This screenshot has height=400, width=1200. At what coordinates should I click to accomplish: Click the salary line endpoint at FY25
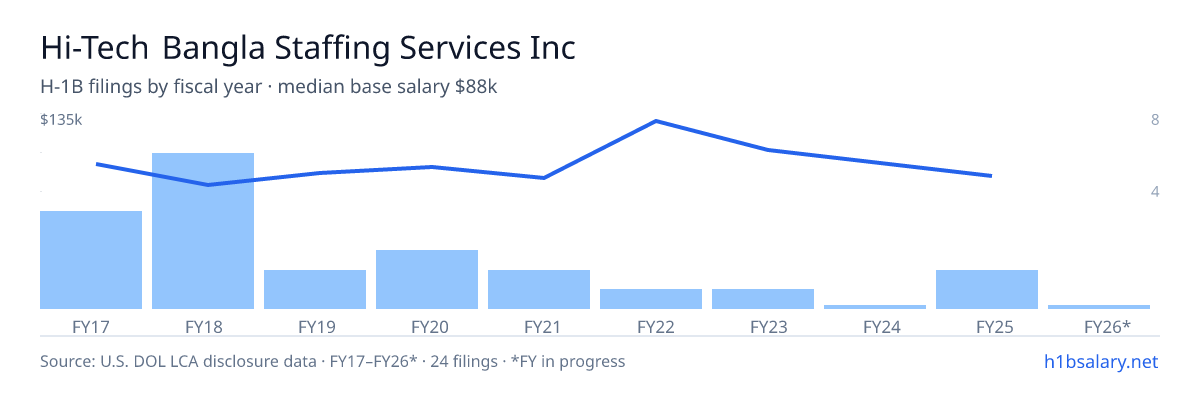990,176
